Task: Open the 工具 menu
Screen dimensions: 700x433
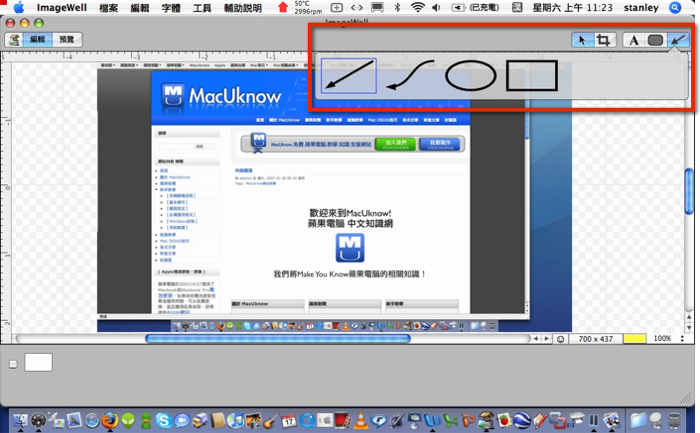Action: (x=202, y=8)
